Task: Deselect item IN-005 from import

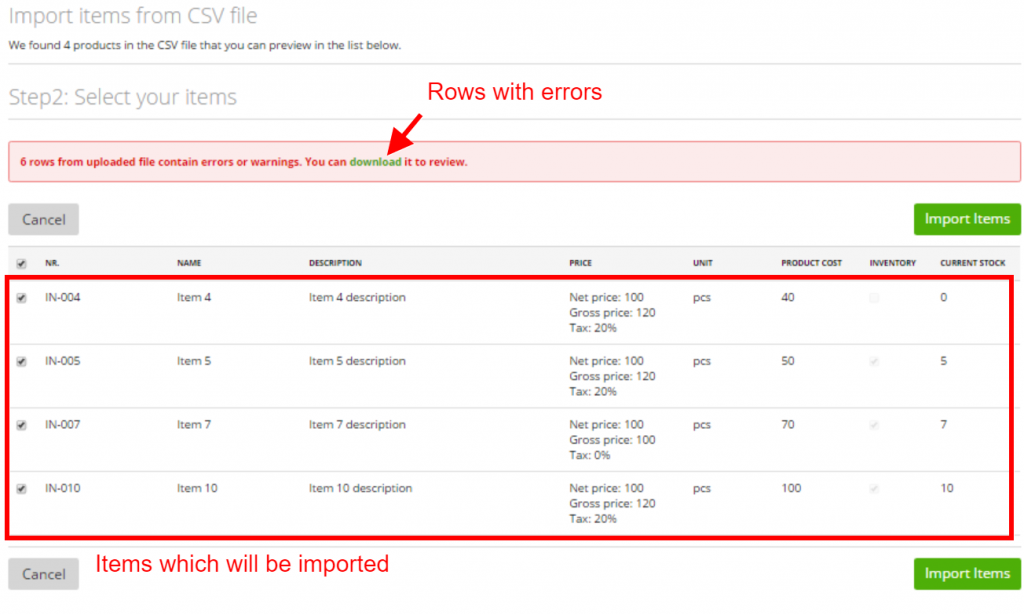Action: tap(21, 361)
